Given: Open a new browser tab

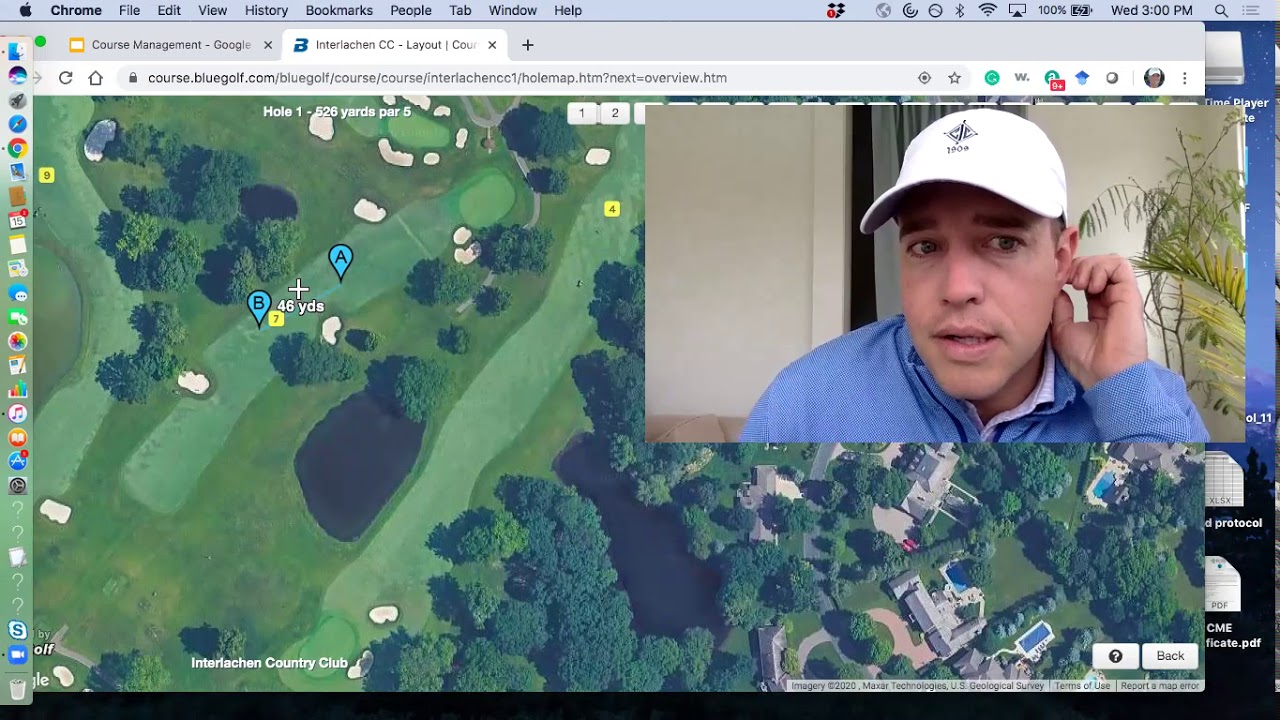Looking at the screenshot, I should (x=528, y=45).
